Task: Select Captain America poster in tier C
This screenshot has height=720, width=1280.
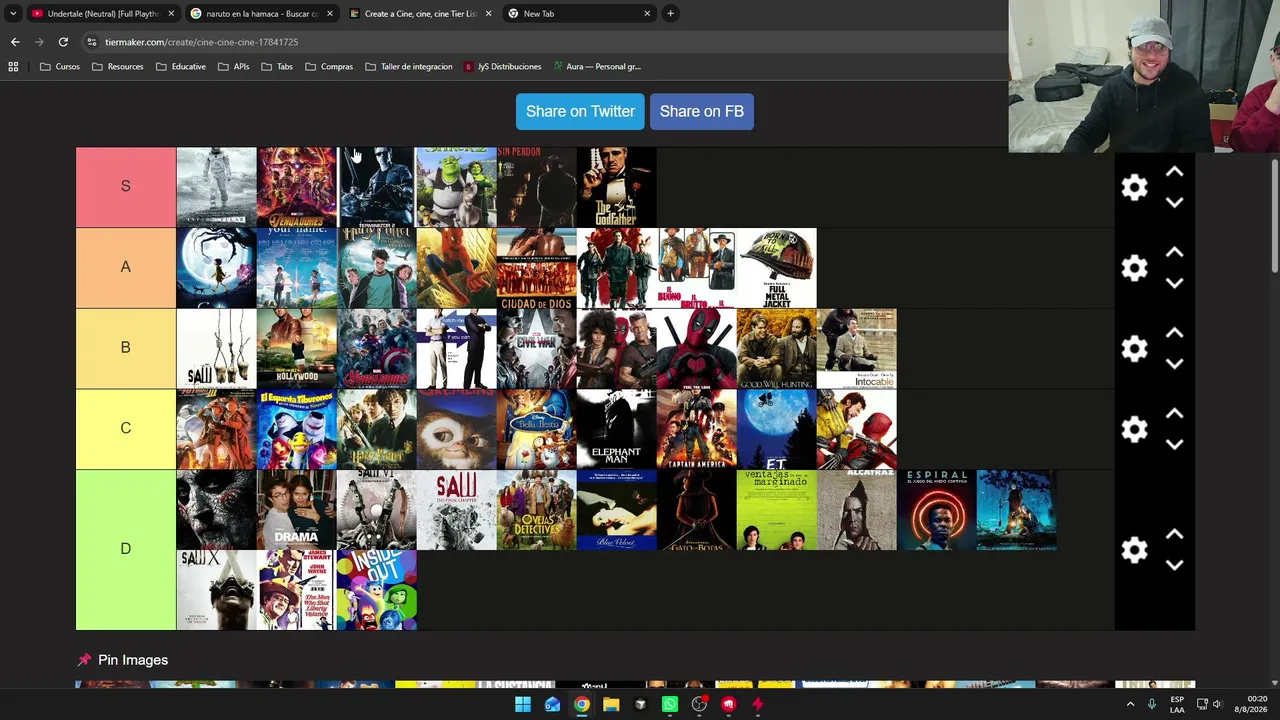Action: 697,429
